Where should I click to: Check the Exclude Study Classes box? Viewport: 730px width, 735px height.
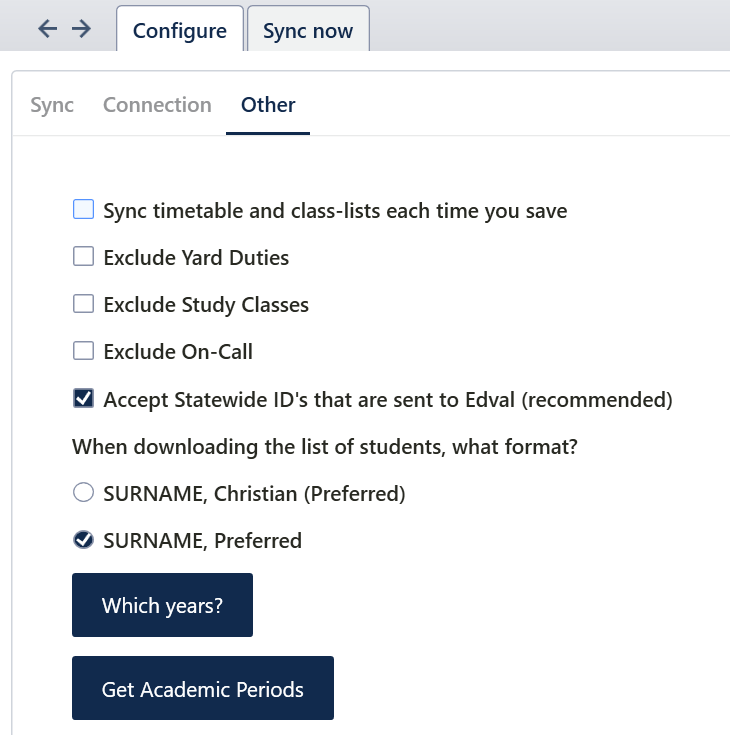(84, 304)
